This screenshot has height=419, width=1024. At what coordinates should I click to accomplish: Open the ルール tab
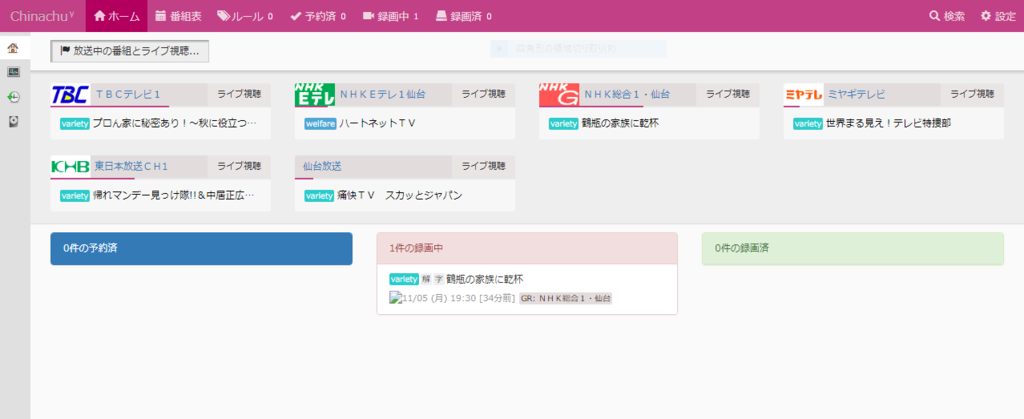coord(245,16)
